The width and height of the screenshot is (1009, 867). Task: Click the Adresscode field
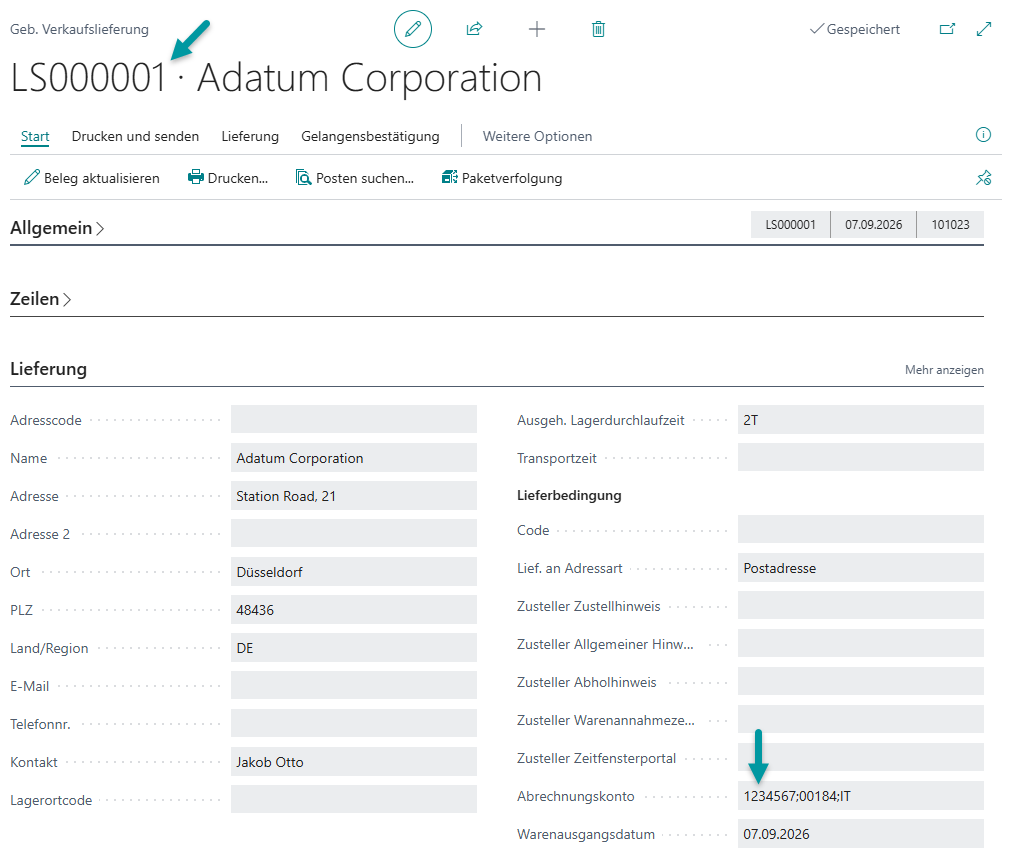coord(354,420)
